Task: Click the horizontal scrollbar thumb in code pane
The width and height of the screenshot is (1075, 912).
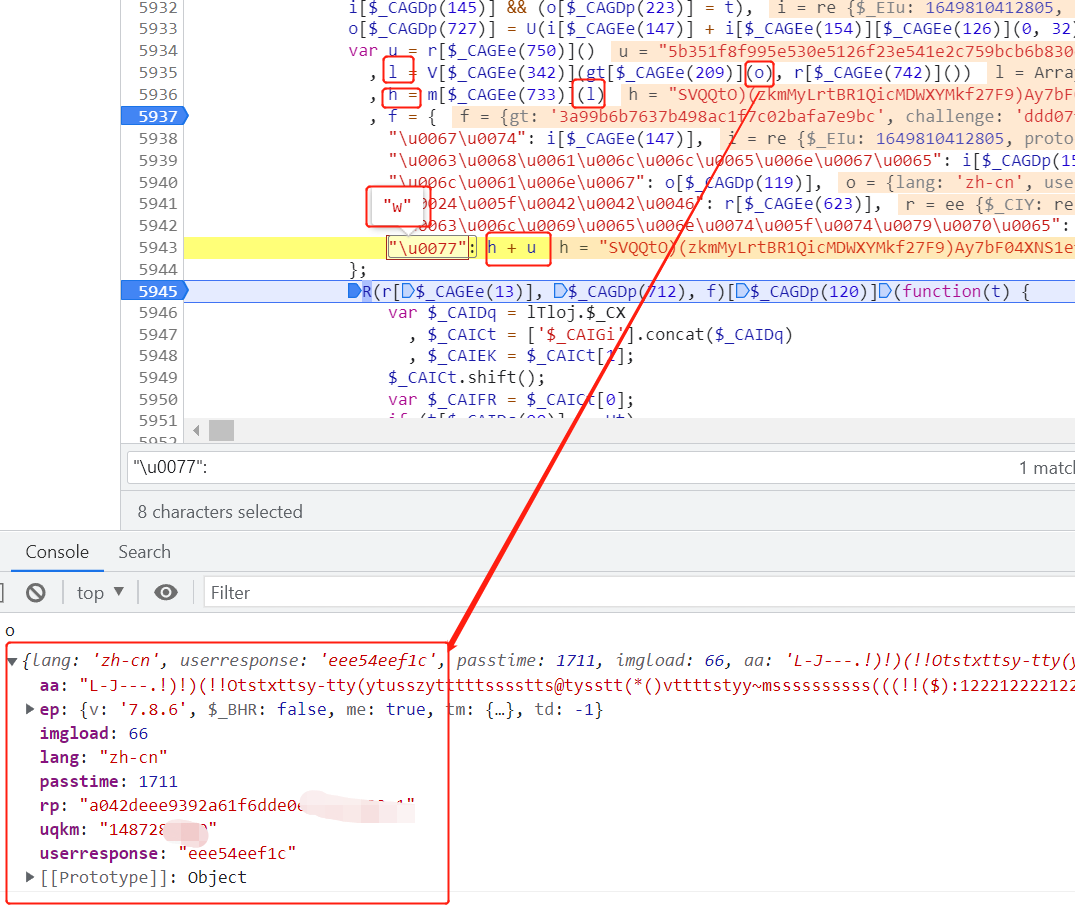Action: tap(221, 431)
